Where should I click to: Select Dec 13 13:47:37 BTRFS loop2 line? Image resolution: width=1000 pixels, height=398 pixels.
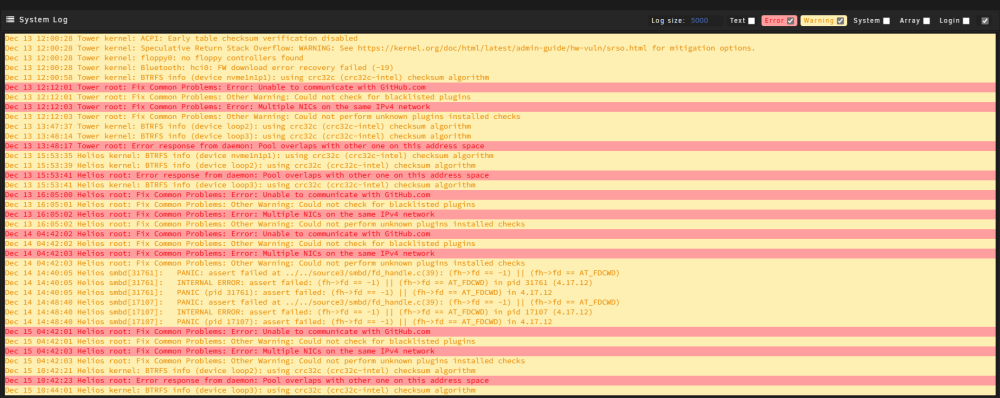click(x=499, y=126)
